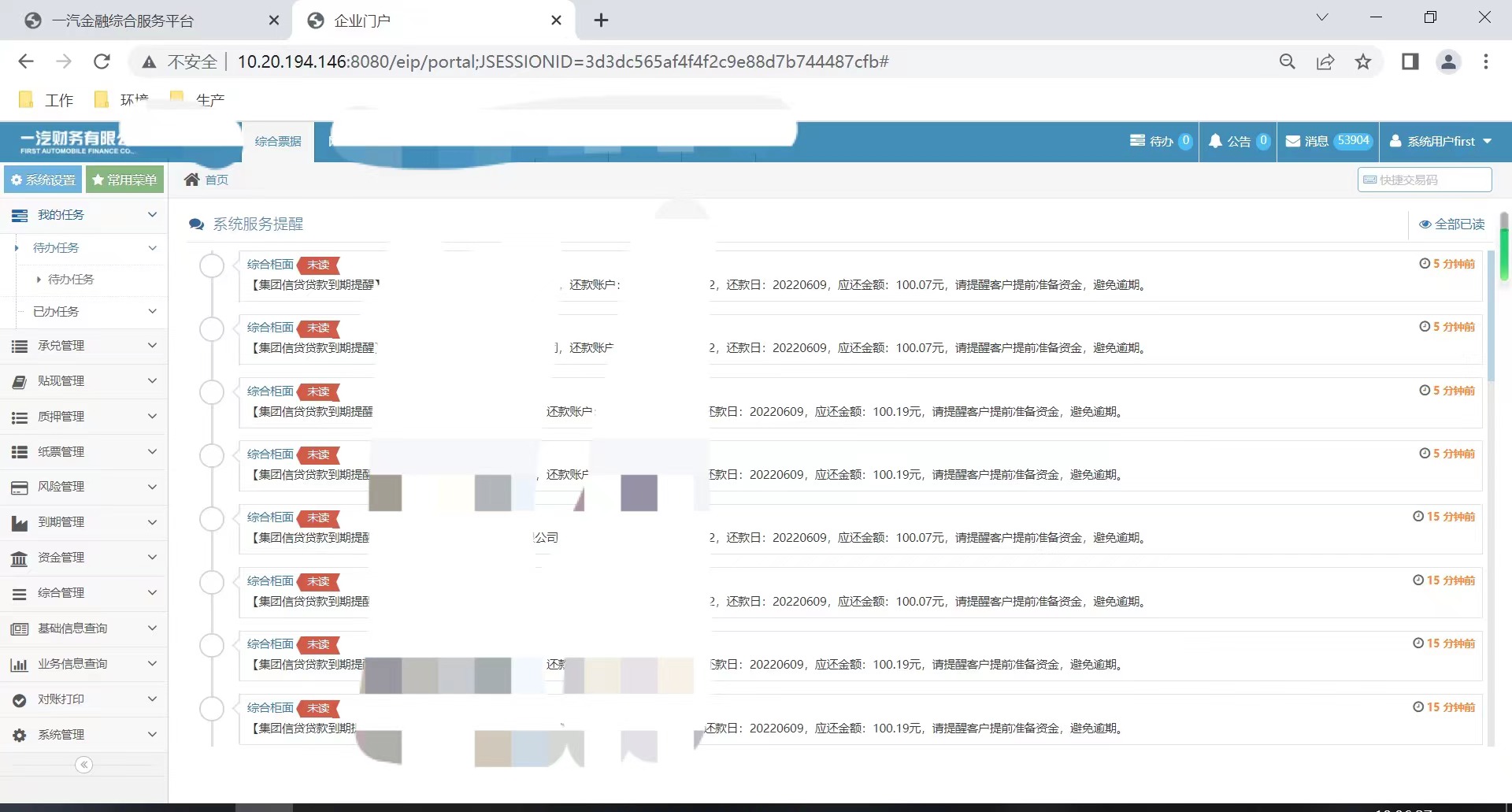
Task: Open the 基础信息查询 menu item
Action: coord(83,628)
